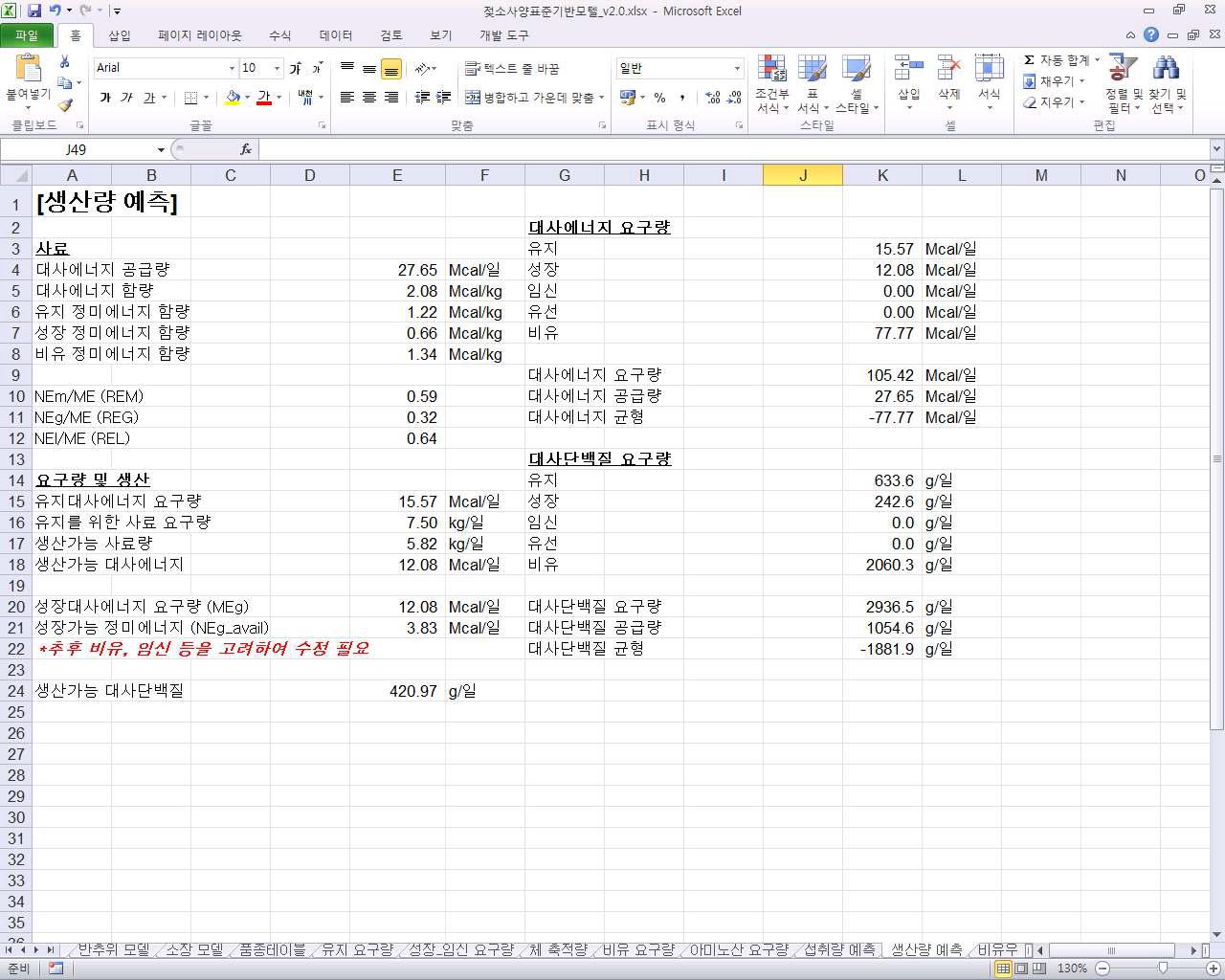Click the cell borders icon
The width and height of the screenshot is (1225, 980).
[x=190, y=98]
